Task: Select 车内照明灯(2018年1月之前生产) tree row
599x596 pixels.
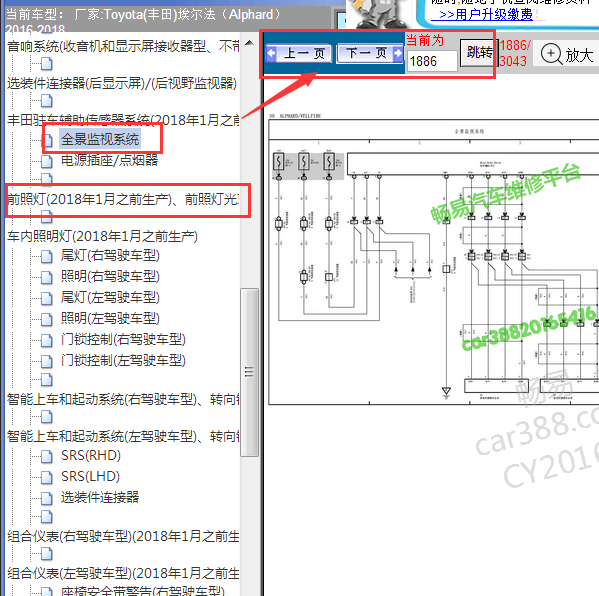Action: pyautogui.click(x=102, y=236)
